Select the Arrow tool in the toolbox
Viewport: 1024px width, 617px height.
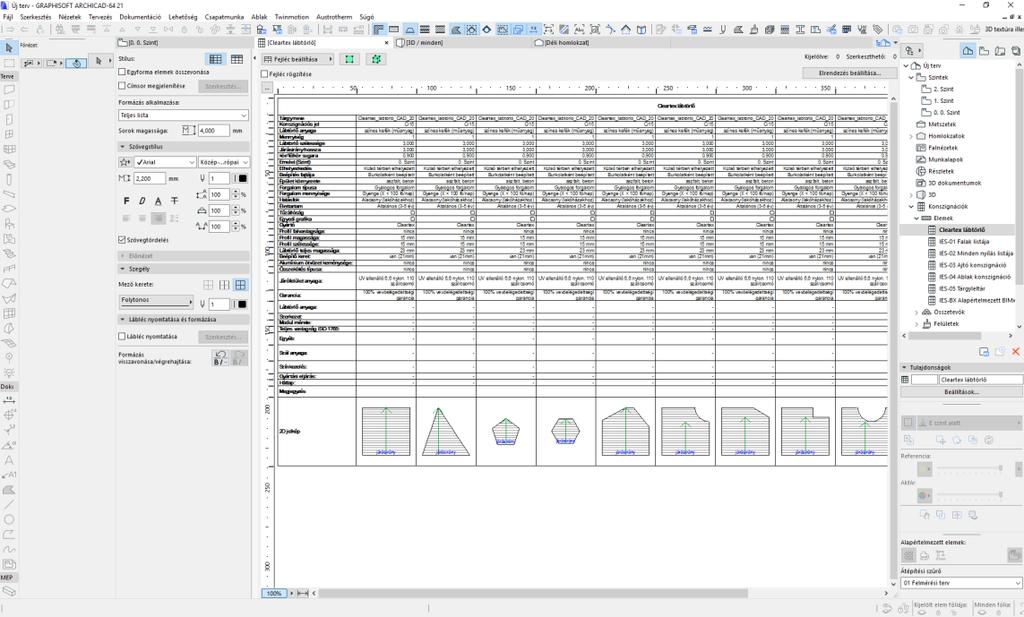(8, 48)
